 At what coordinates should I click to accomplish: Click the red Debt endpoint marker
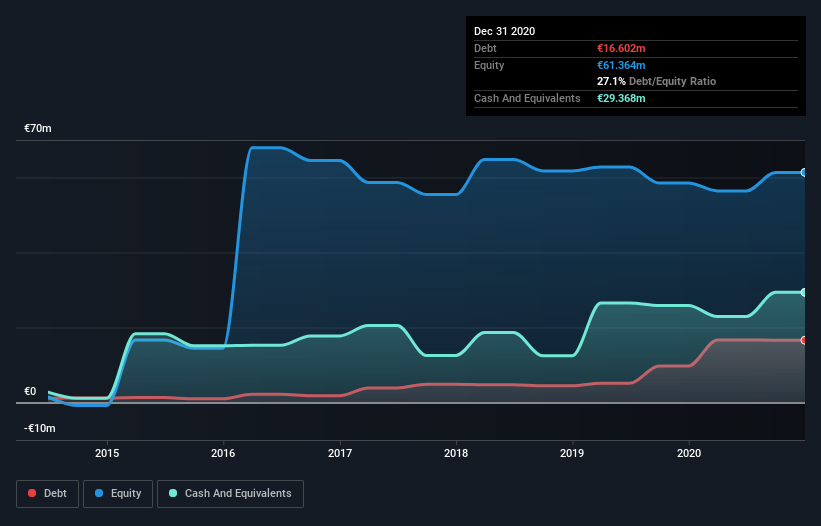(x=804, y=340)
